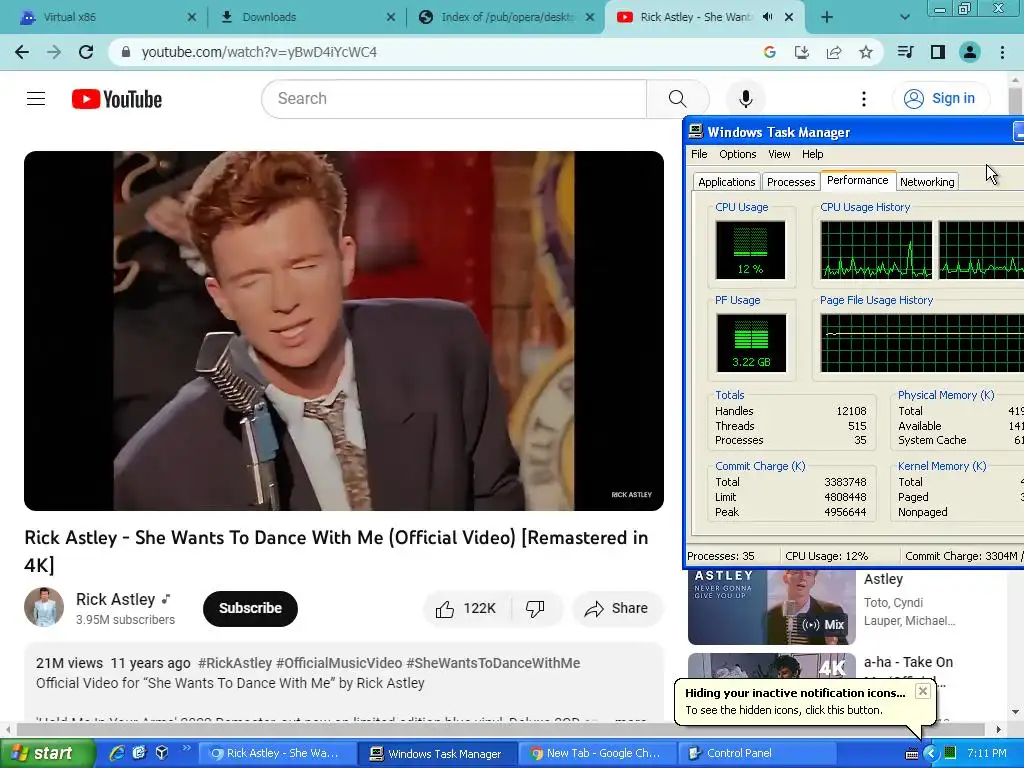Open the Rick Astley Mix thumbnail

771,607
